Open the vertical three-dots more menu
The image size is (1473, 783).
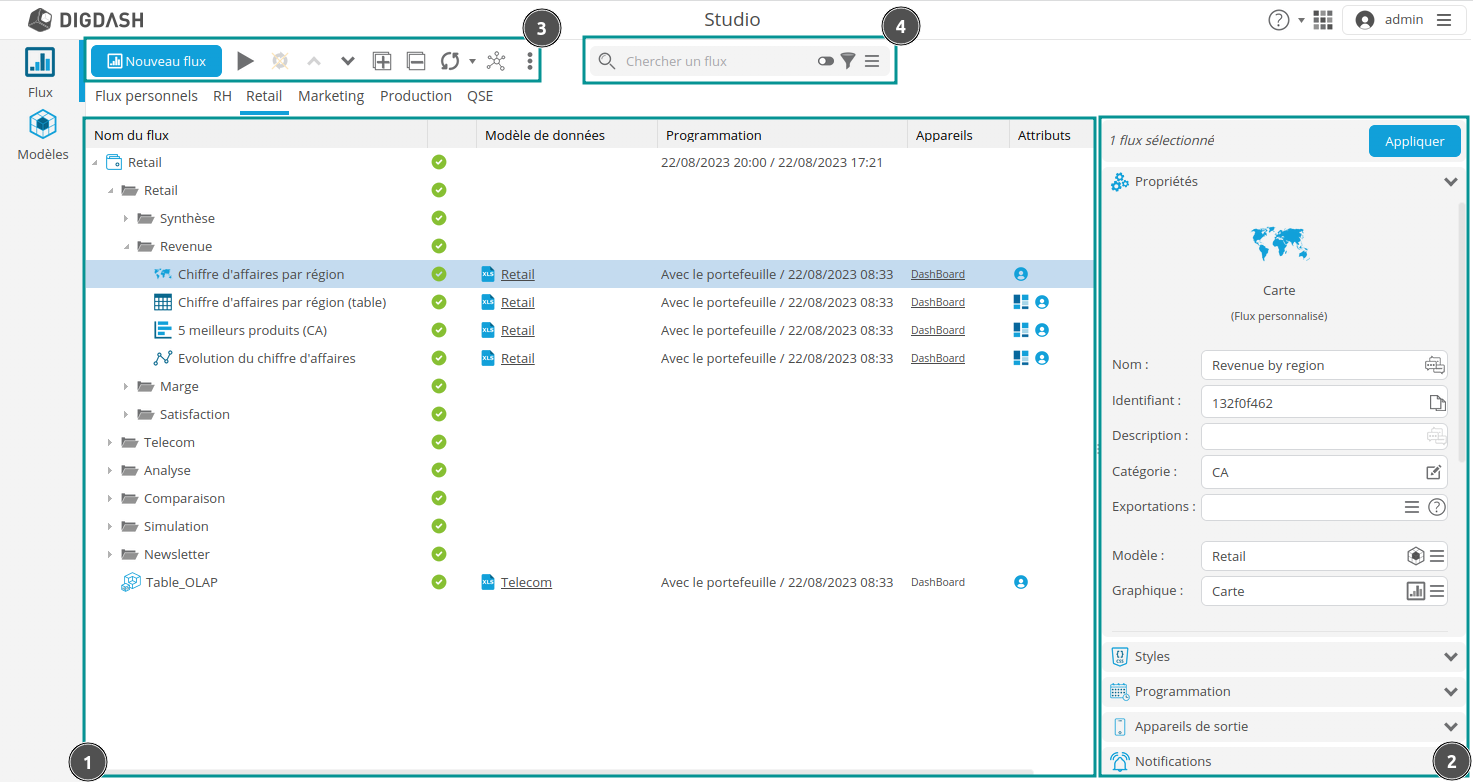click(x=530, y=61)
